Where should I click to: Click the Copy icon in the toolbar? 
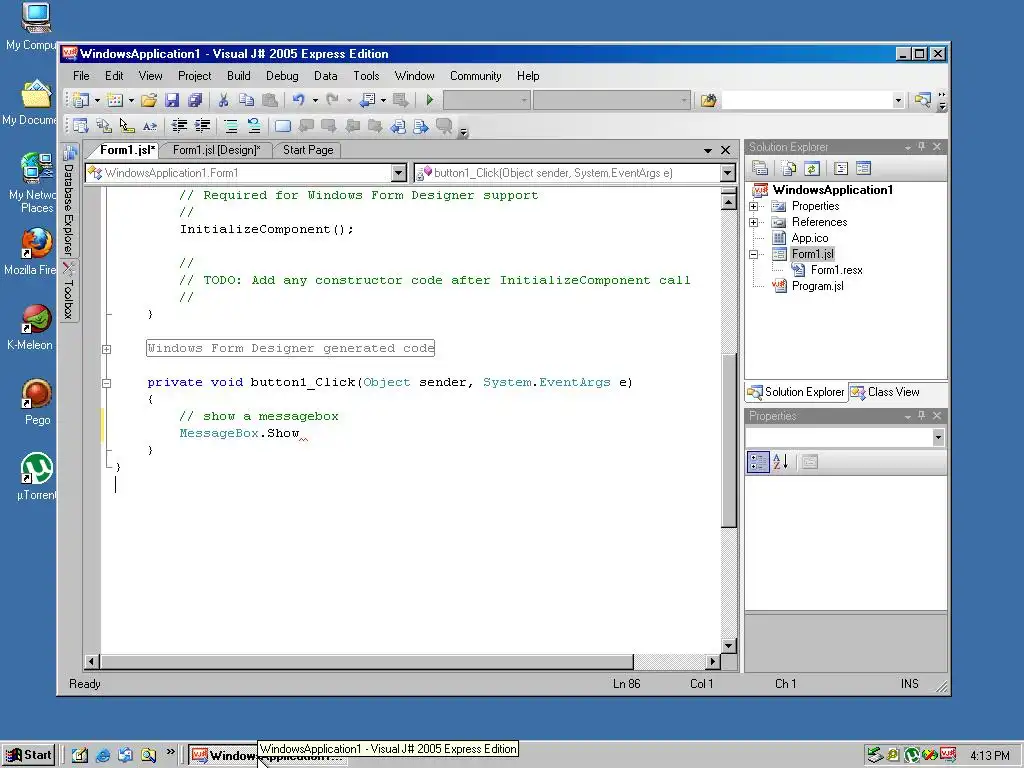(246, 100)
